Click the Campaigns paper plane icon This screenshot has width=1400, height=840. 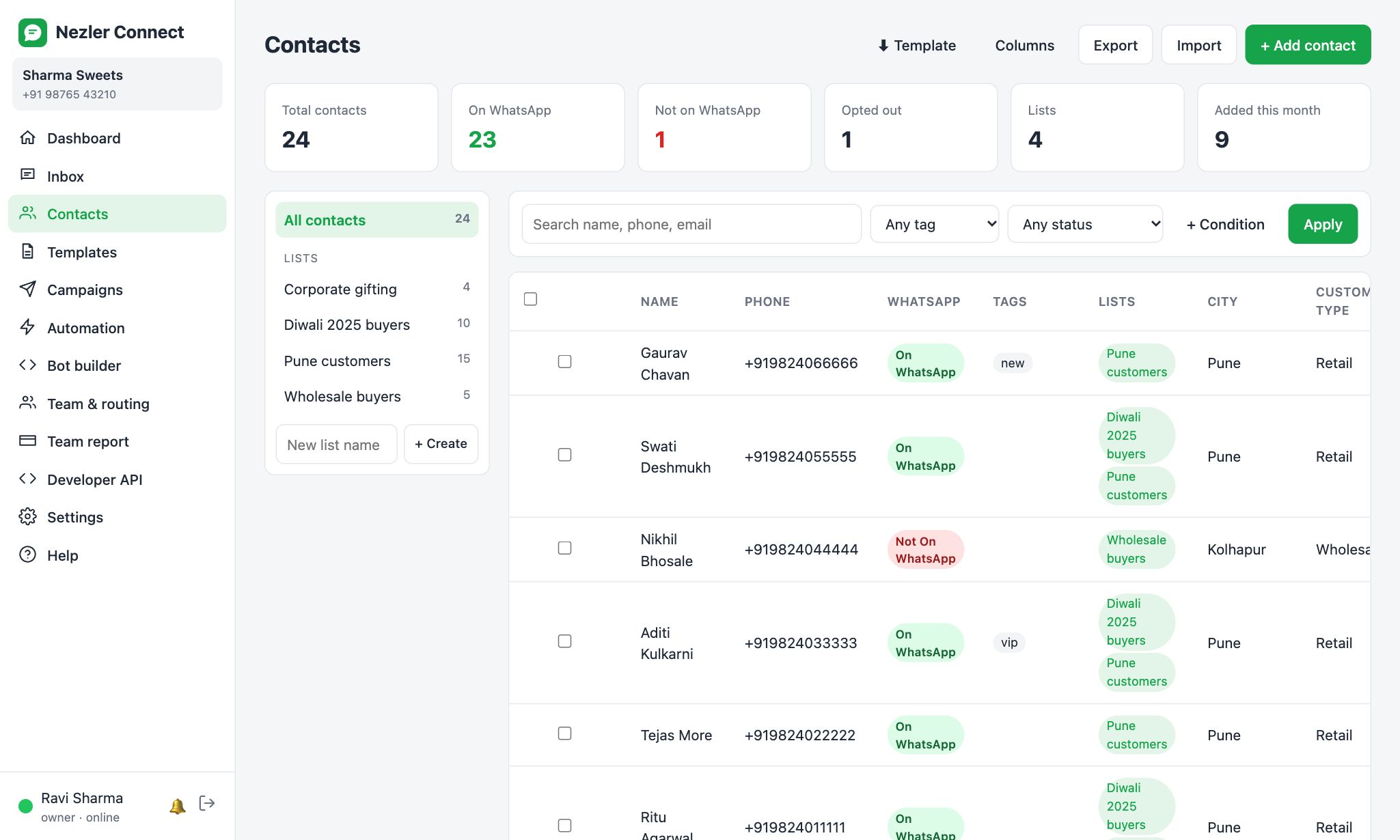click(x=27, y=289)
